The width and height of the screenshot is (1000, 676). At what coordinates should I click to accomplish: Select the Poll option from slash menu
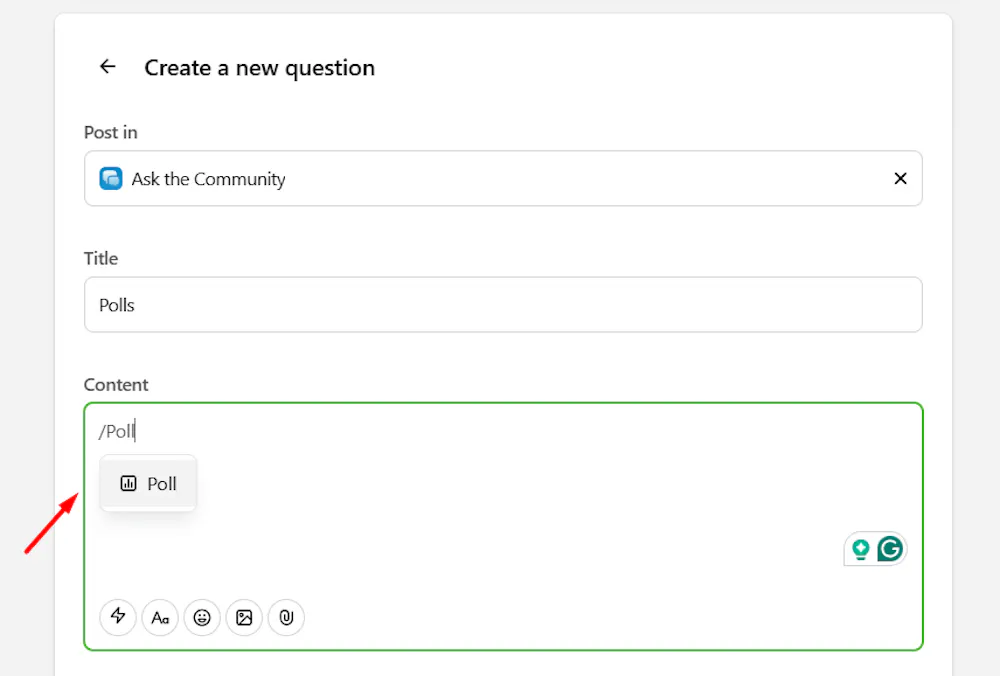[148, 483]
